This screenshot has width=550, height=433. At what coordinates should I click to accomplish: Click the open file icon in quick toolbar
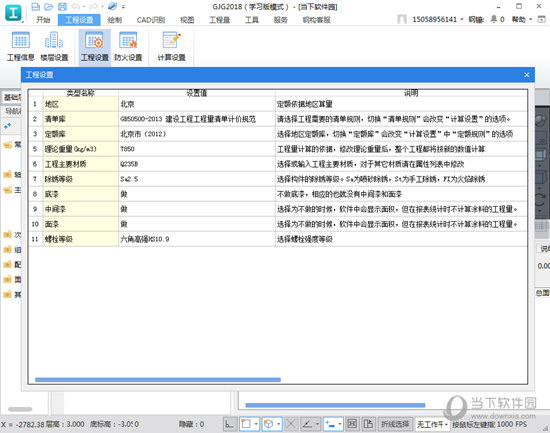49,7
